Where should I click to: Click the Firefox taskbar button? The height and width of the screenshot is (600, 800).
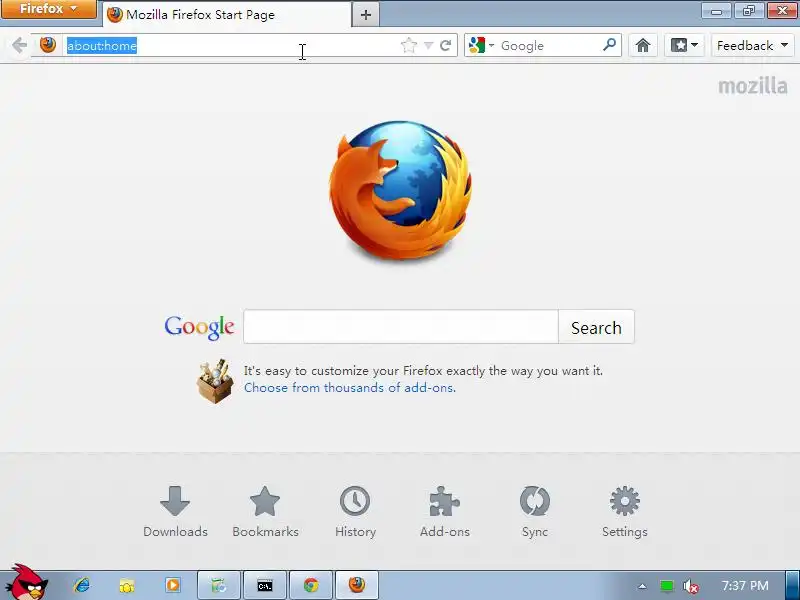(x=357, y=585)
